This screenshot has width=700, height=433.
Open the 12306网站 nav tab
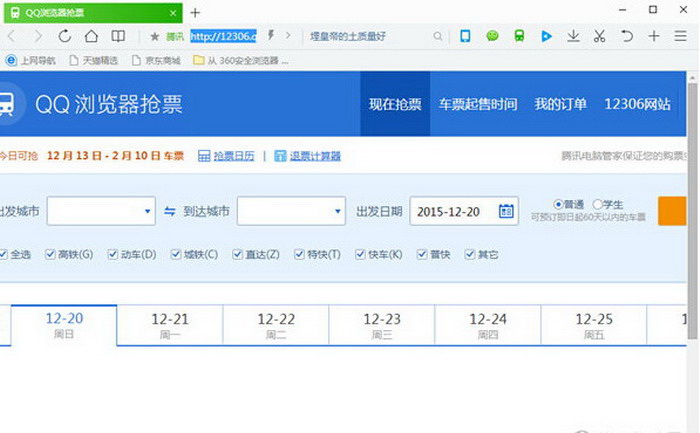click(637, 104)
